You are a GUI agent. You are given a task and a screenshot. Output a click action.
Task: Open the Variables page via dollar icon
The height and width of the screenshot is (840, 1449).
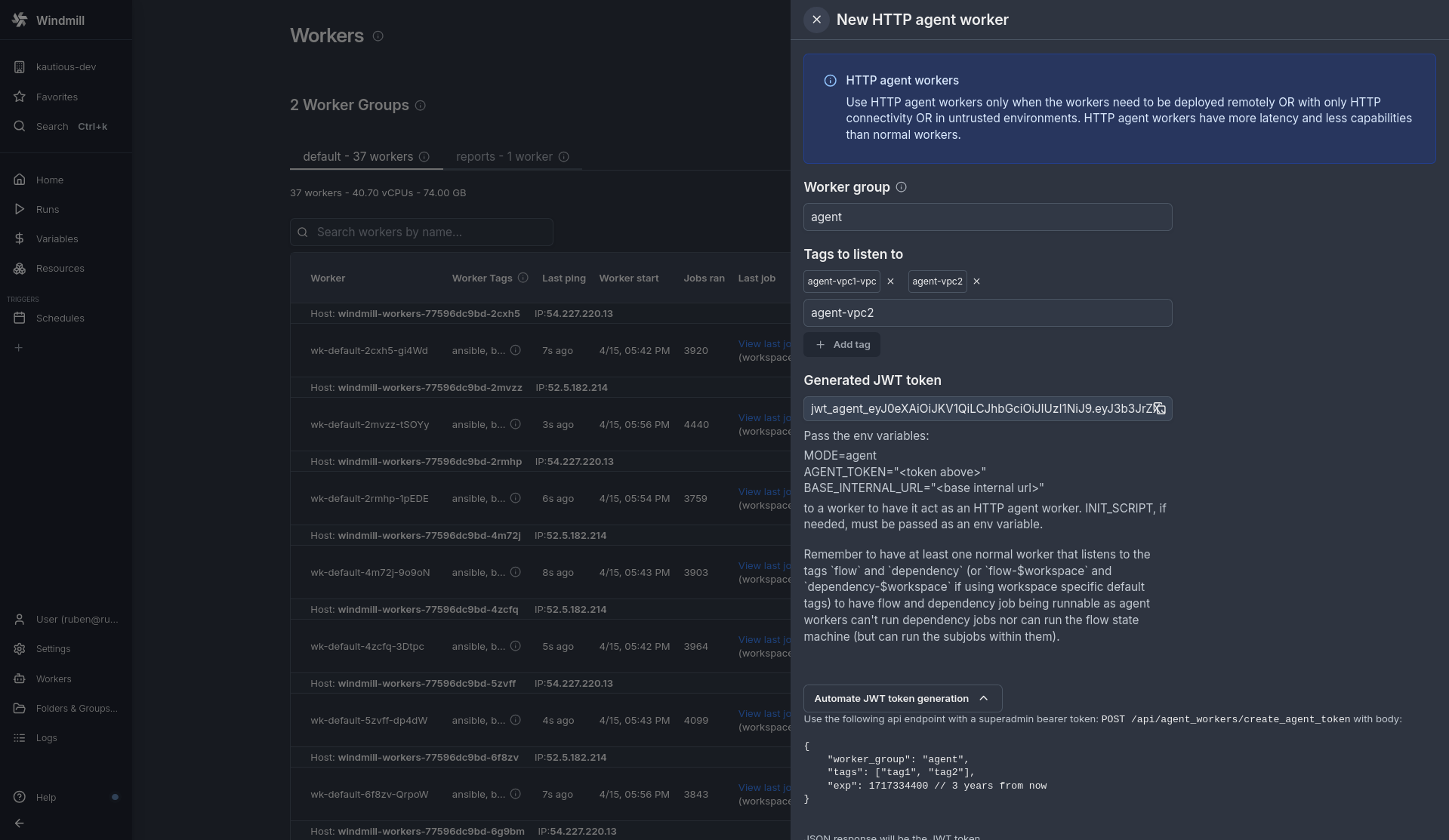coord(56,238)
